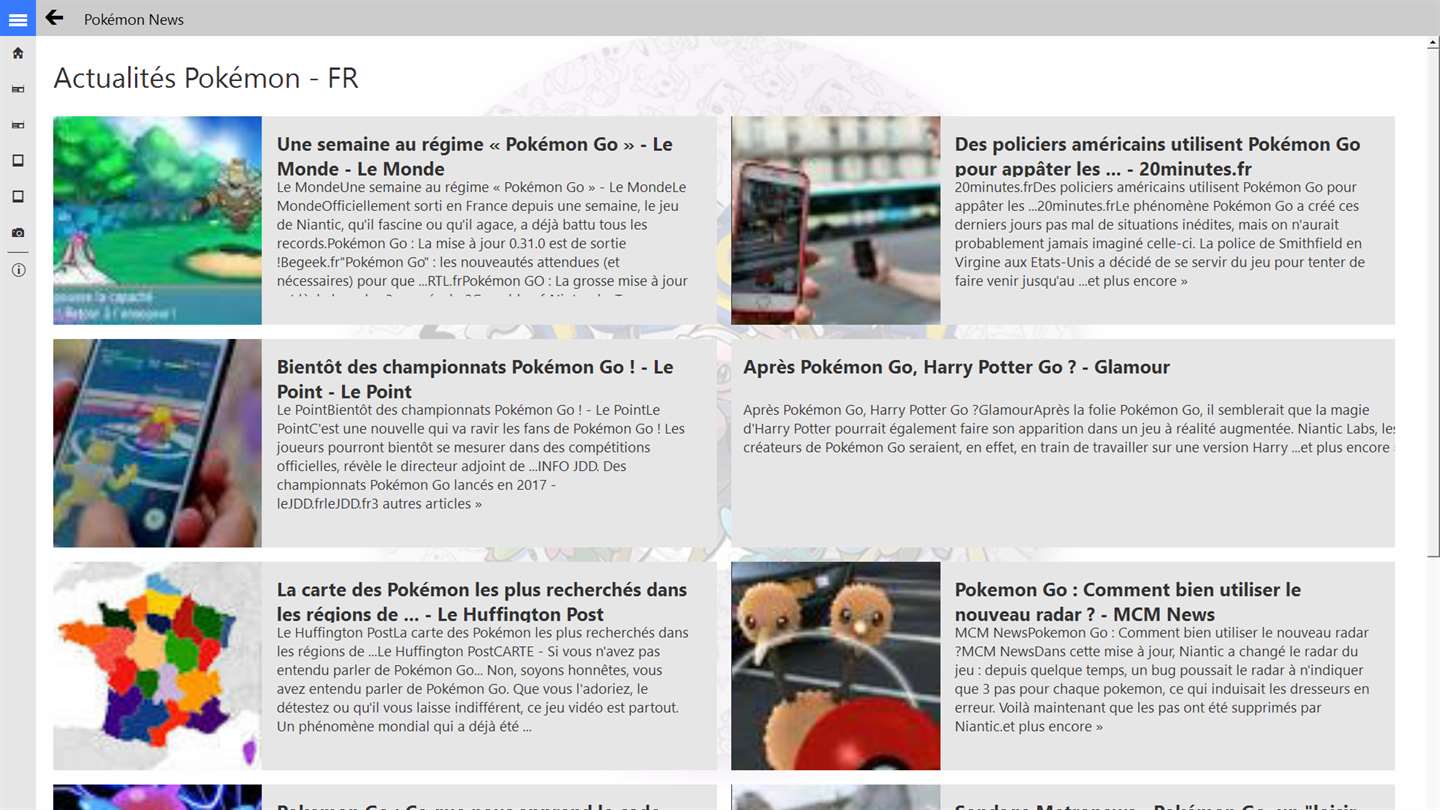Open the info icon in the sidebar
Viewport: 1440px width, 810px height.
coord(18,270)
